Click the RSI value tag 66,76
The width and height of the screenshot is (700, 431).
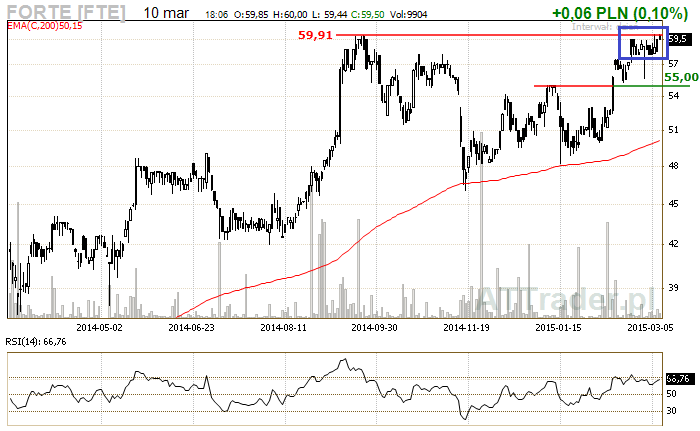(679, 379)
